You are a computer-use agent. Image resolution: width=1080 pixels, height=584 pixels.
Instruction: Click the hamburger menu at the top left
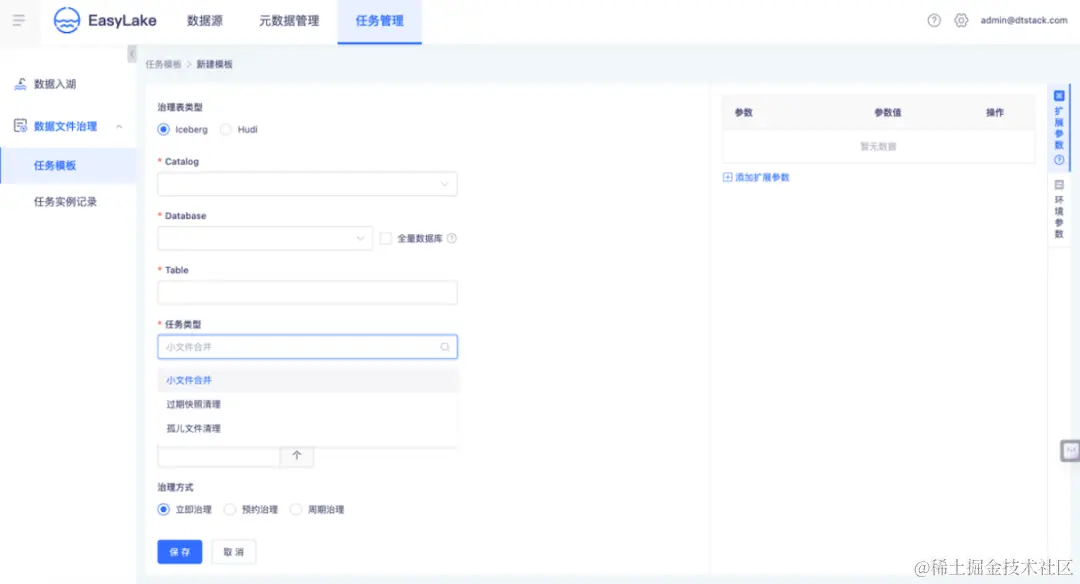(x=19, y=19)
